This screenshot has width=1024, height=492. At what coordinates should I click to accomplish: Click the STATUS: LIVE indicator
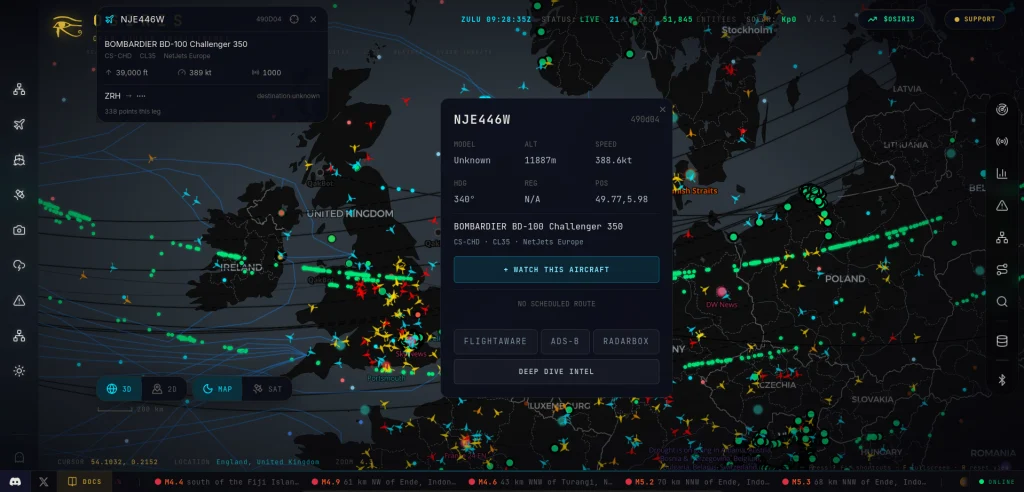click(570, 19)
